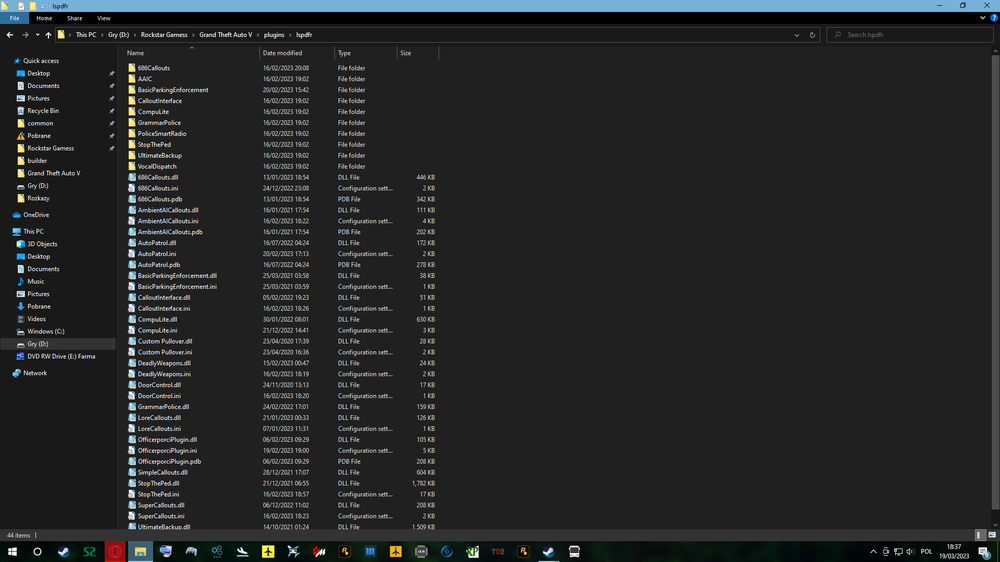Select the 686Callouts folder
Image resolution: width=1000 pixels, height=562 pixels.
(x=154, y=68)
